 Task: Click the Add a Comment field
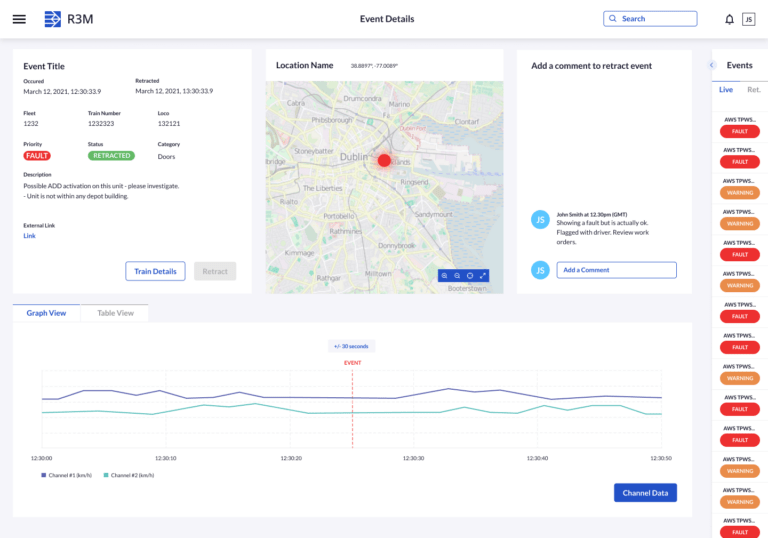[x=616, y=270]
